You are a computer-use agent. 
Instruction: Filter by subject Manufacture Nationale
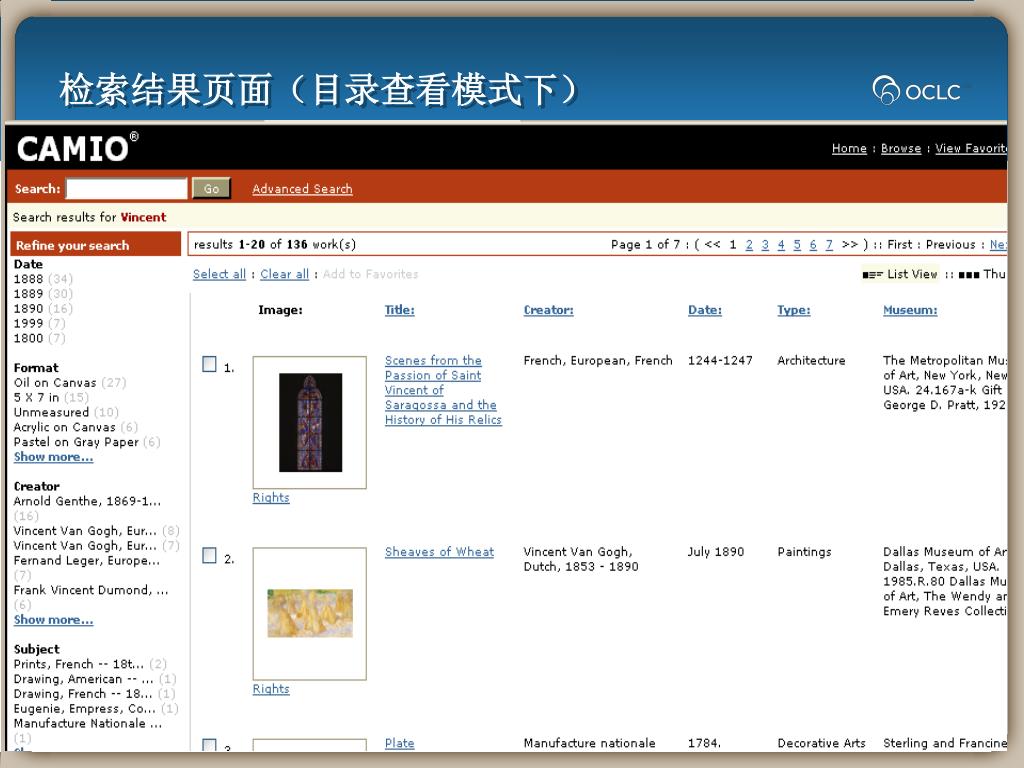pyautogui.click(x=88, y=724)
